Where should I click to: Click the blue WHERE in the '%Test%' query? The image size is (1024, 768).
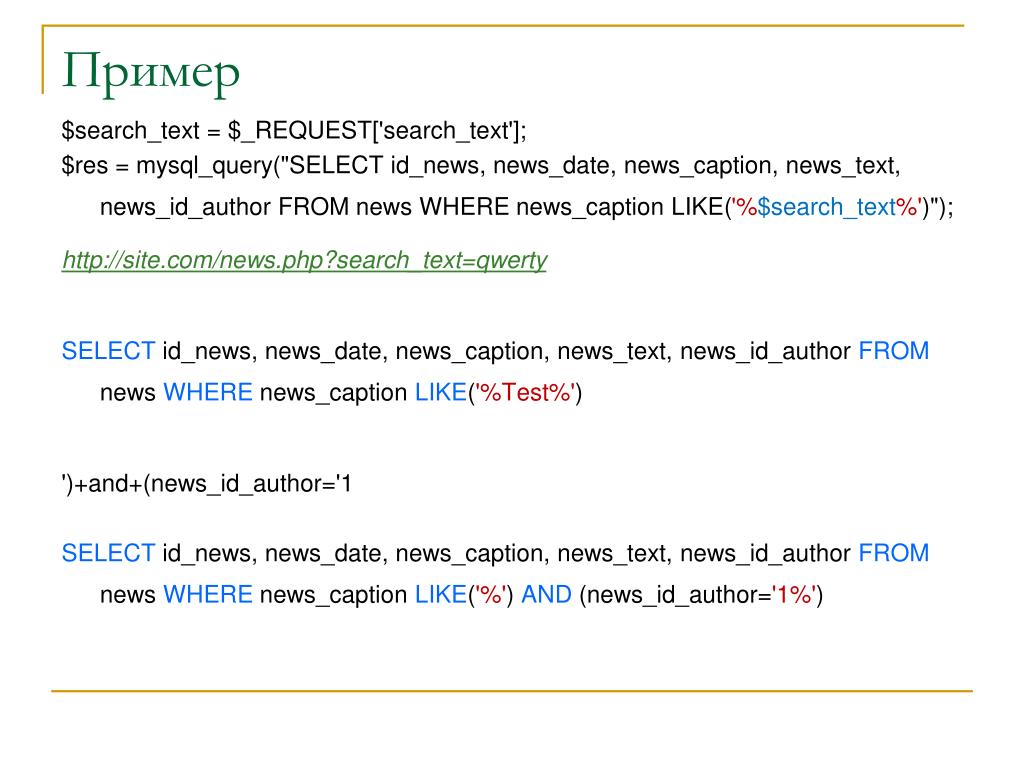[x=208, y=392]
